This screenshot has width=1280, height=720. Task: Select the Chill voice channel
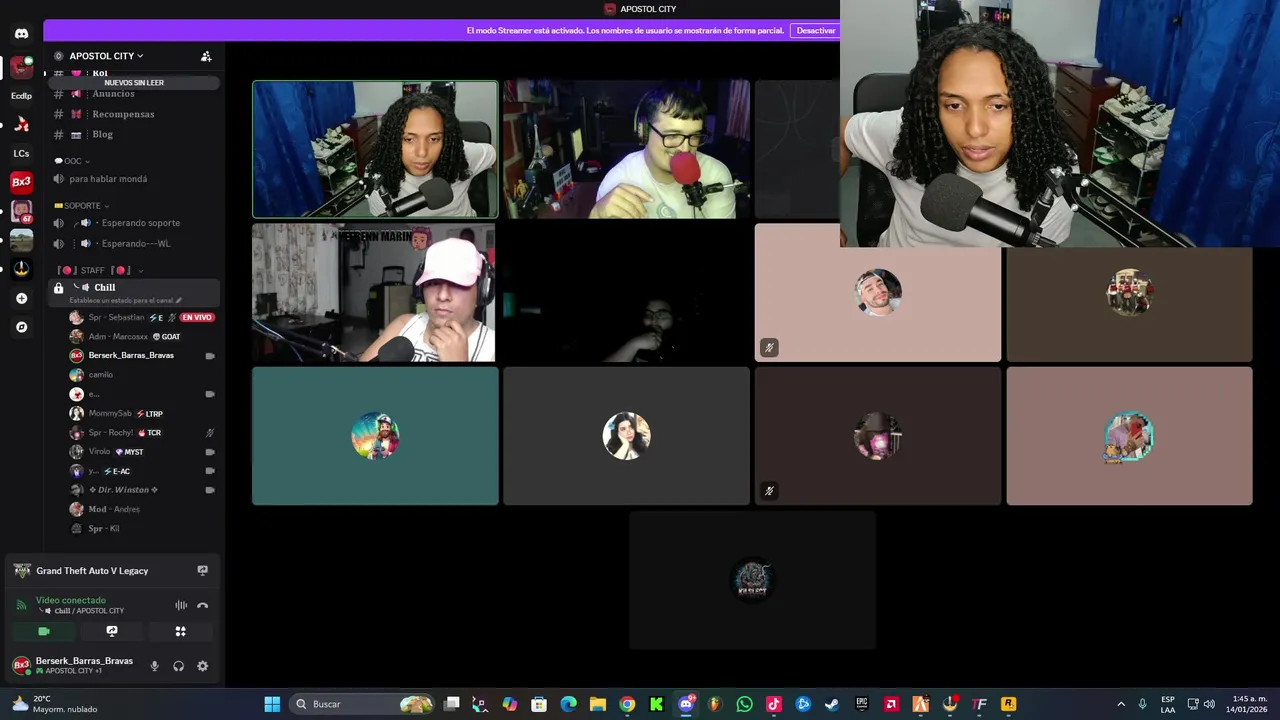point(132,291)
